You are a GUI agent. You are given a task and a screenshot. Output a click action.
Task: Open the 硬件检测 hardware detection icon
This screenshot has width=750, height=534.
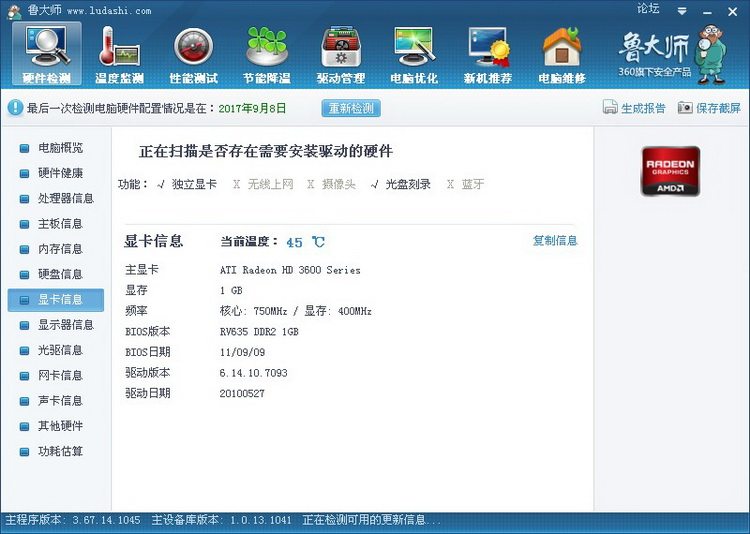point(47,54)
